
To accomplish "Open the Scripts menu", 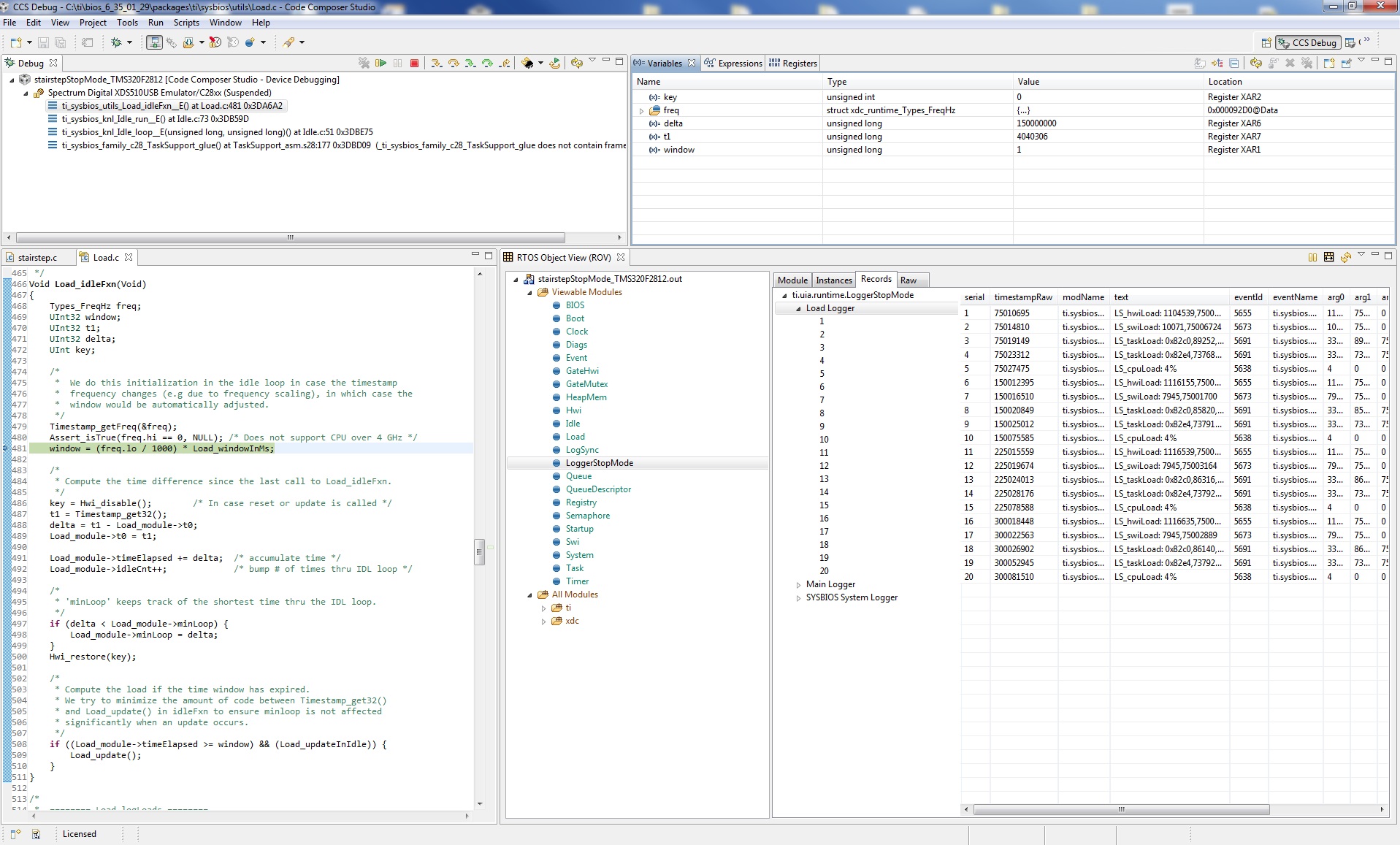I will point(186,23).
